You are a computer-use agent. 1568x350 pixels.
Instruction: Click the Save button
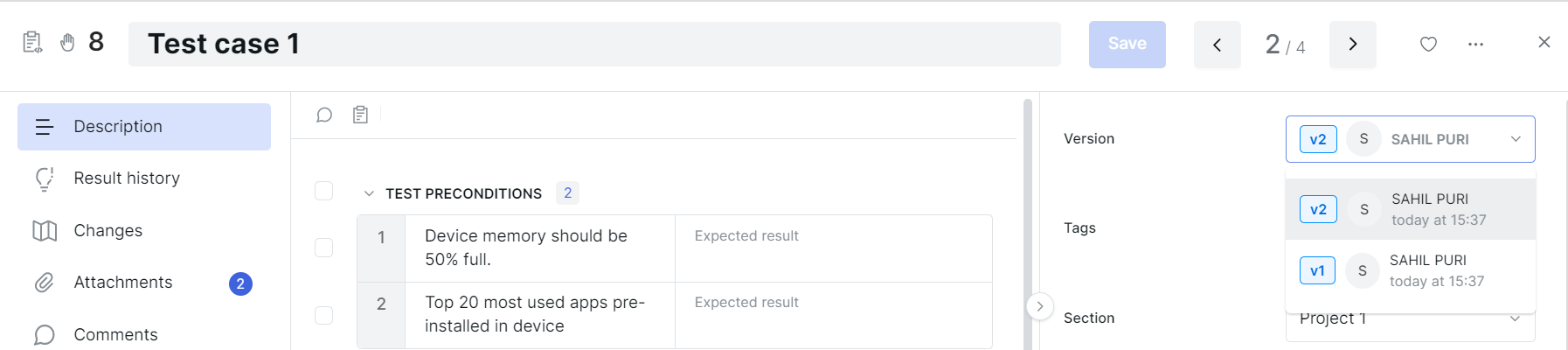[1127, 45]
